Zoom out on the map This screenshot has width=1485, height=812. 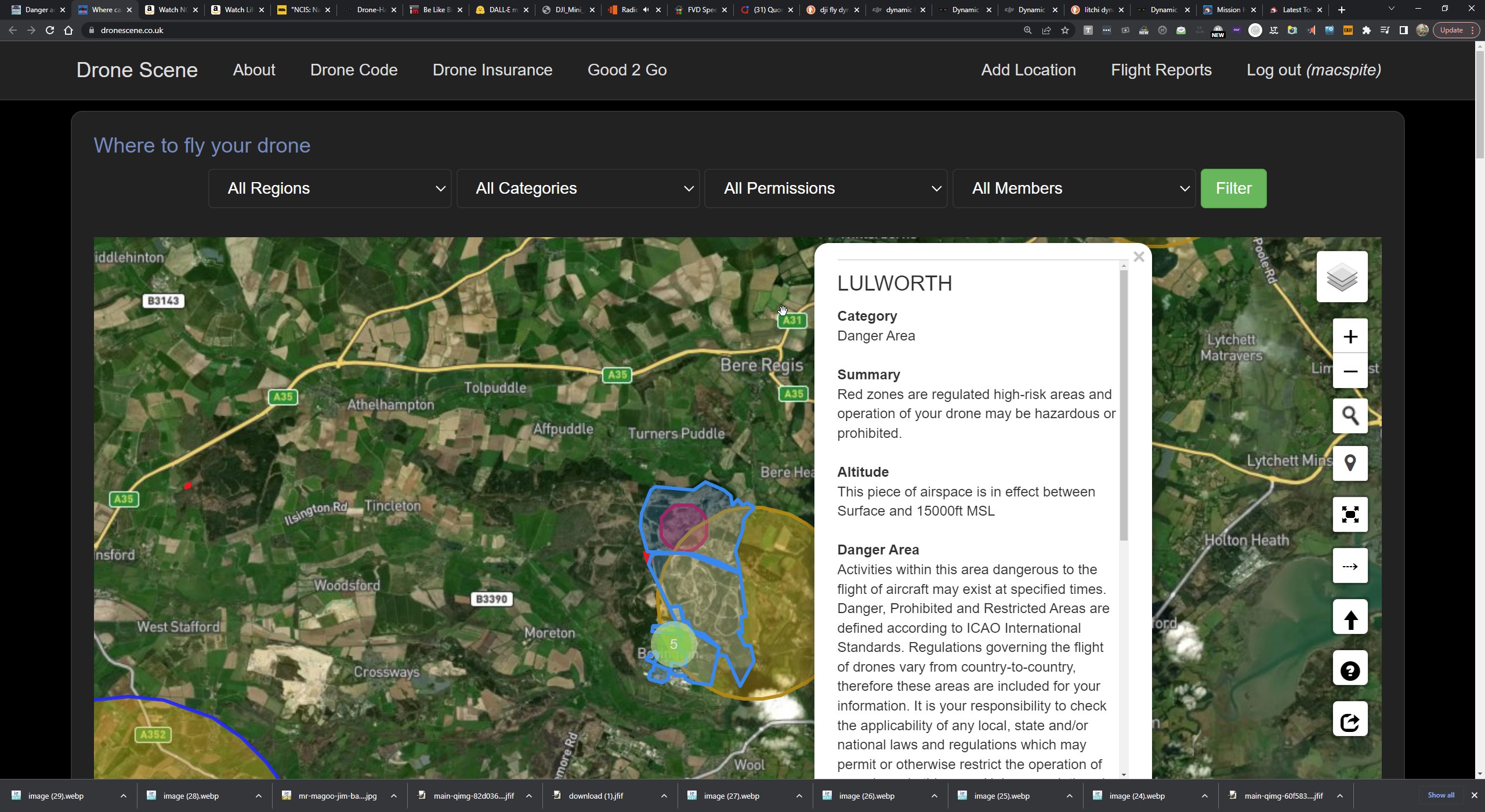1350,371
